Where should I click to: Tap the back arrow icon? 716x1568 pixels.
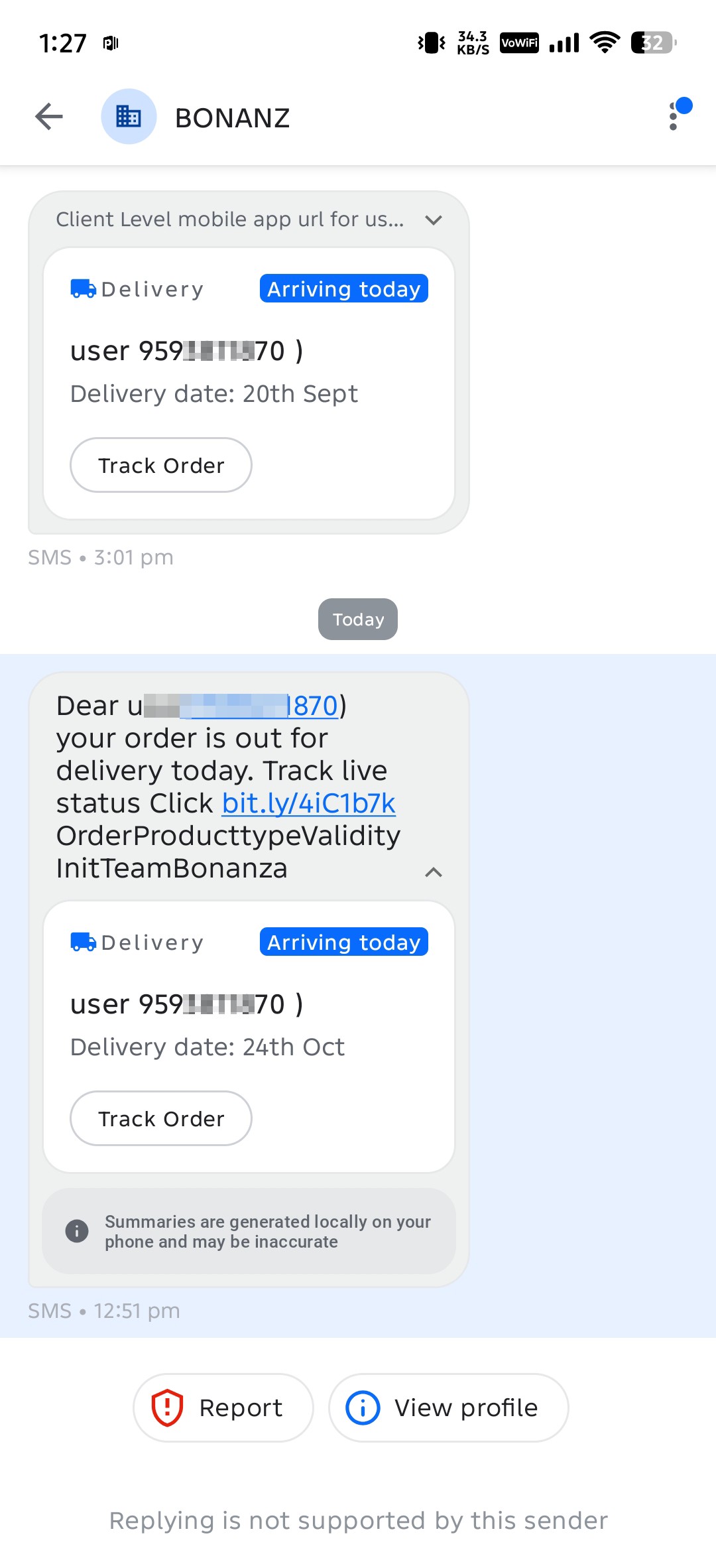pos(49,117)
